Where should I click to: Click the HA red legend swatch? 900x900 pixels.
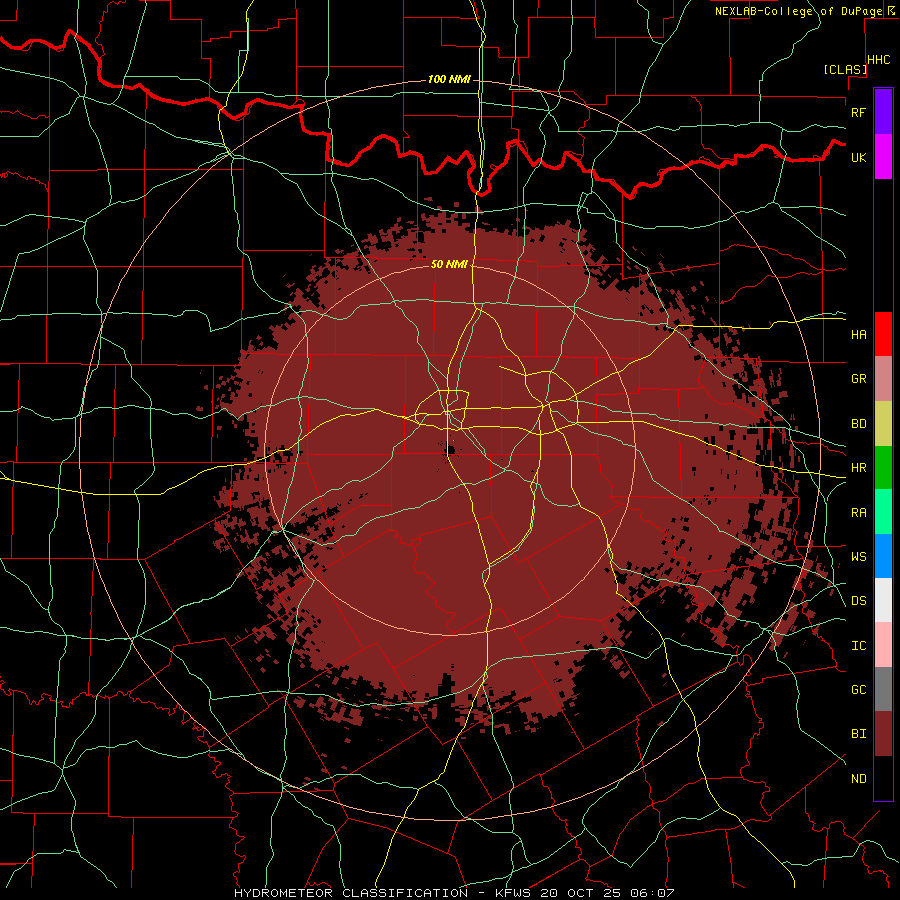pos(883,334)
